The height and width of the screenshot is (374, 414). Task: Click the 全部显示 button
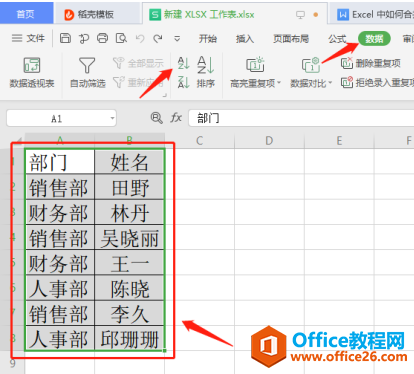pyautogui.click(x=138, y=63)
